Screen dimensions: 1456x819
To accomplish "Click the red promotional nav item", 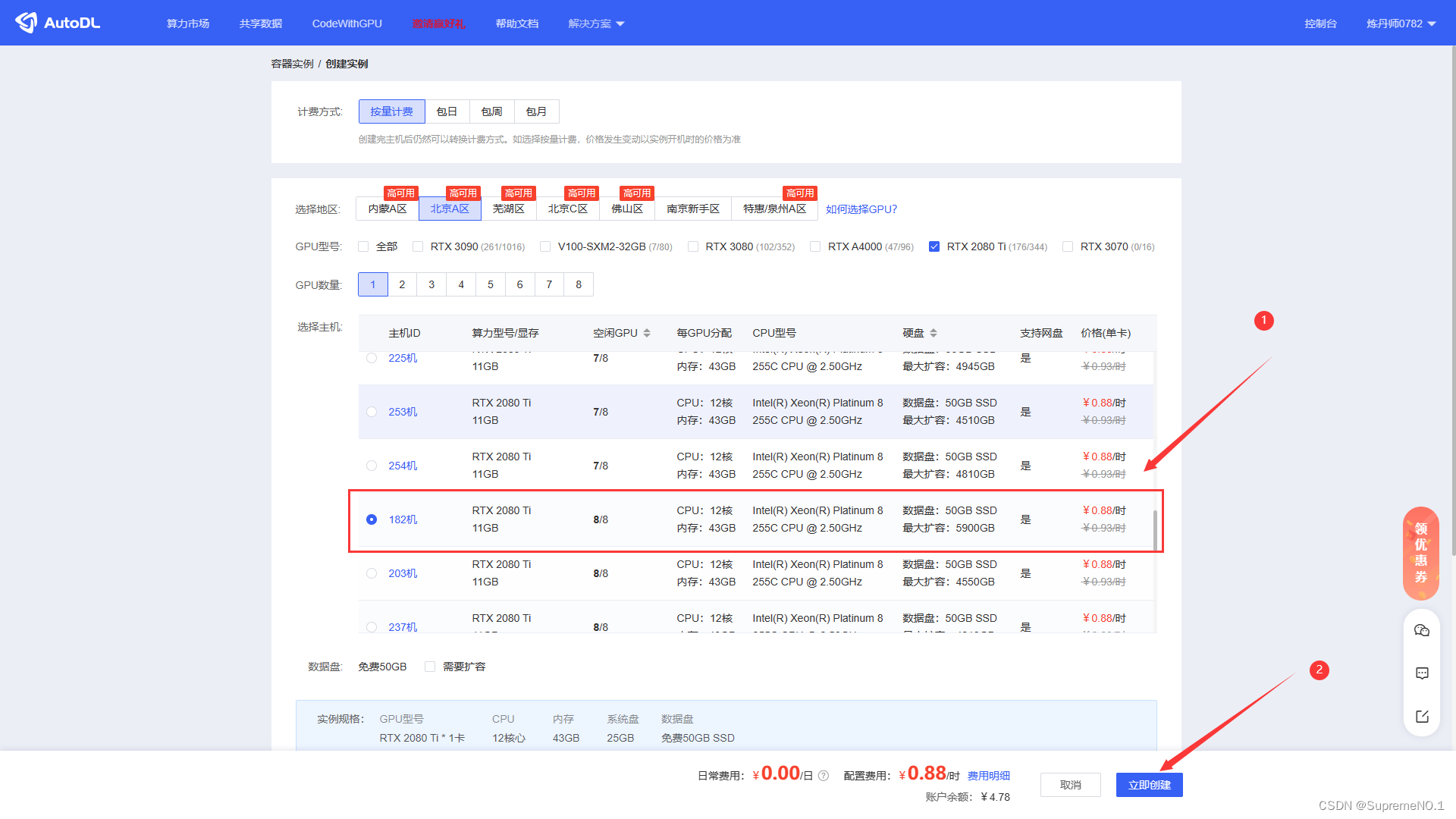I will coord(438,24).
